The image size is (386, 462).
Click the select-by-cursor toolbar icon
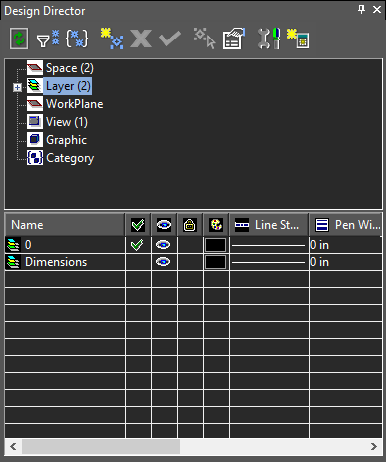click(205, 39)
